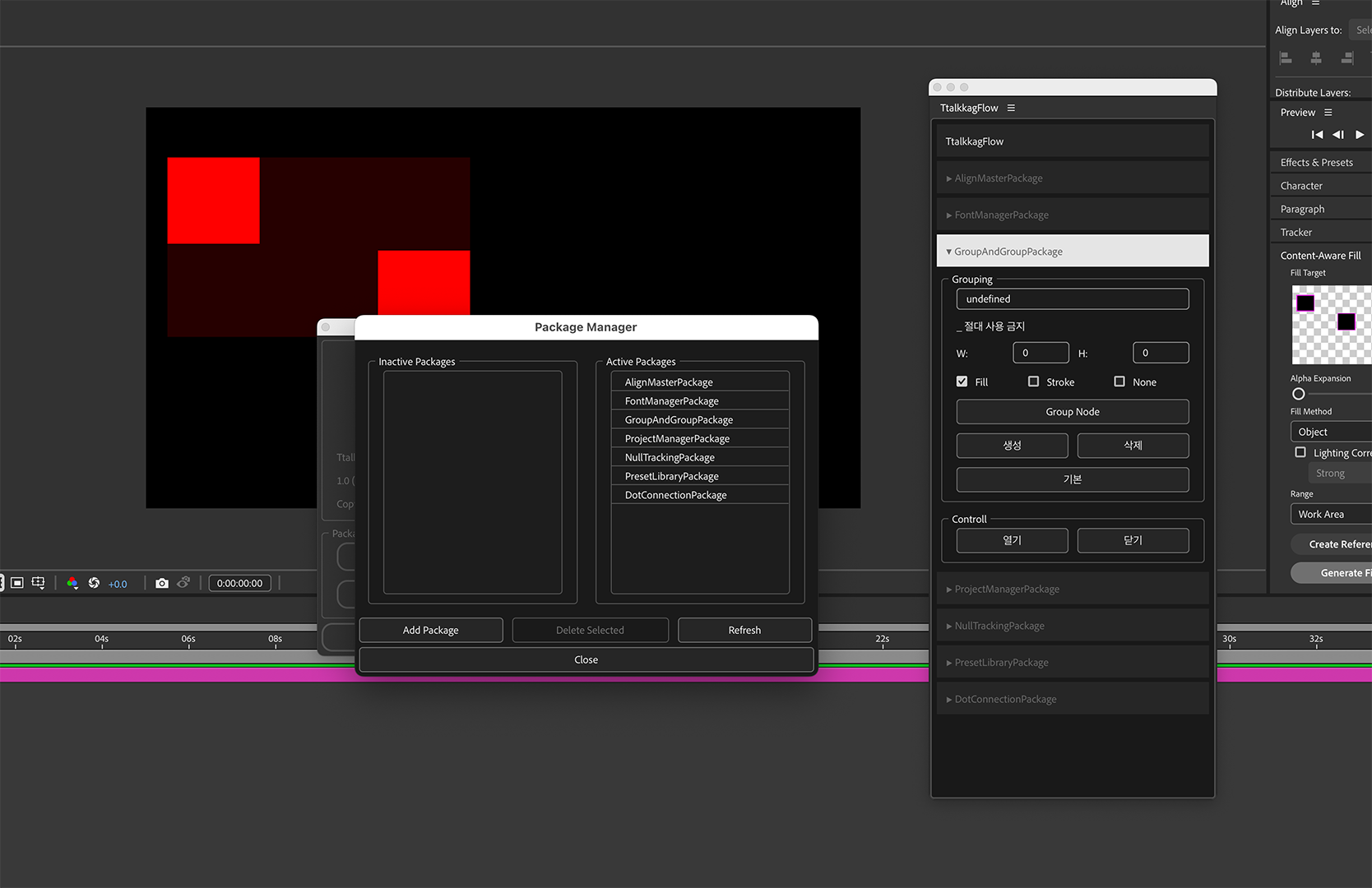Select PresetLibraryPackage in Active Packages
The image size is (1372, 888).
(x=671, y=476)
